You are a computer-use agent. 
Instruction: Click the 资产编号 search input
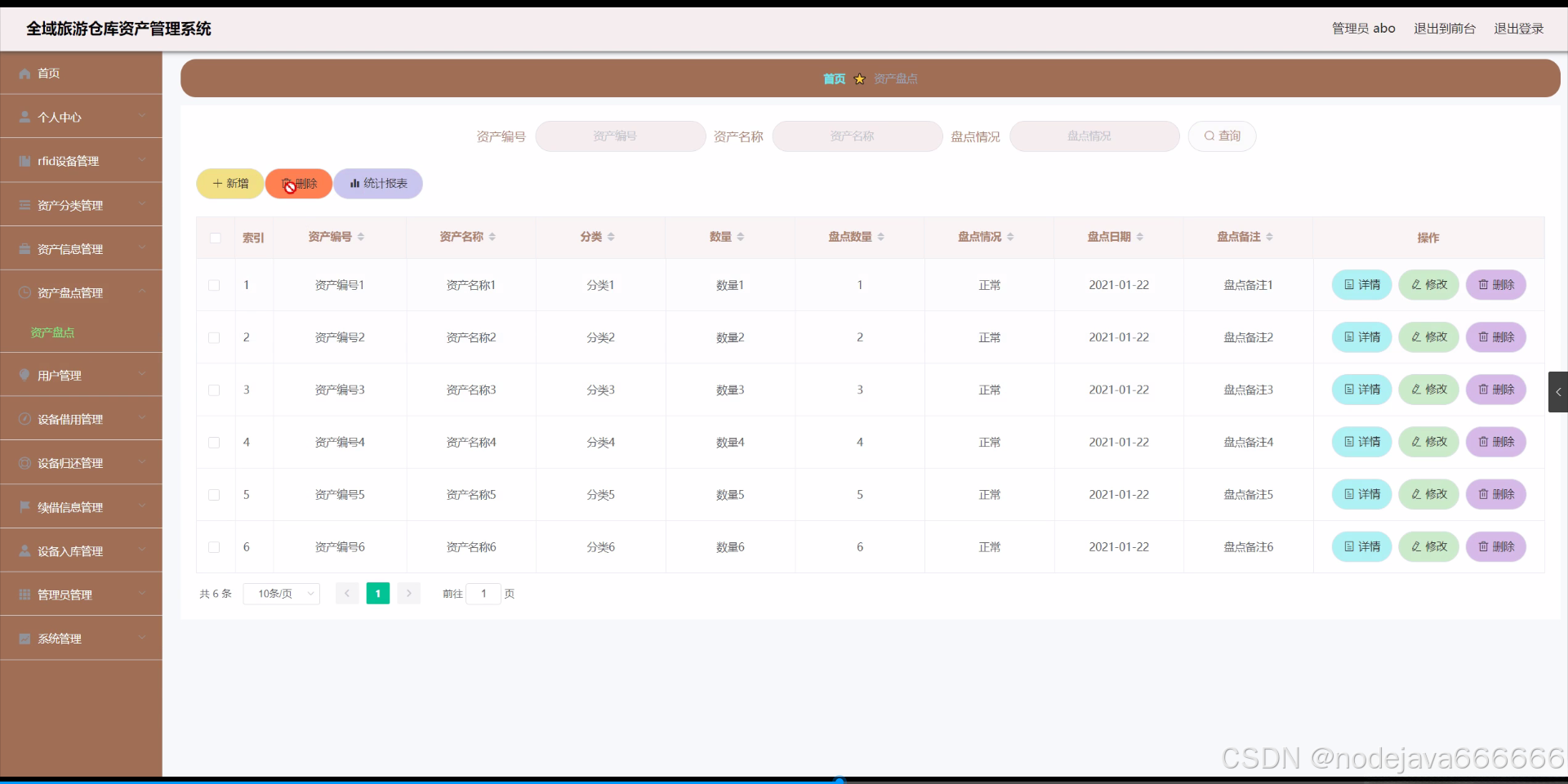621,136
